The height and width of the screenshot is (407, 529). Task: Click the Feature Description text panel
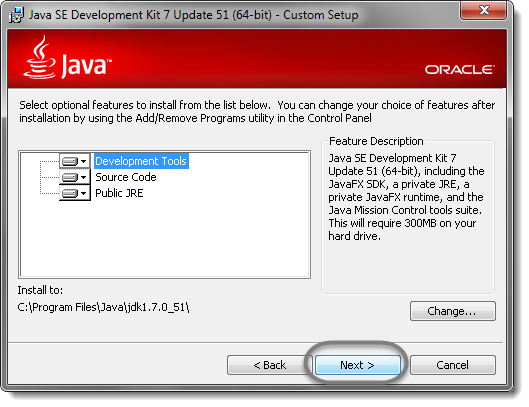click(406, 197)
